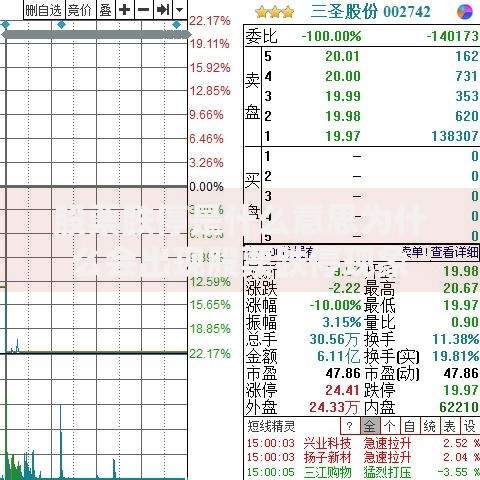Open the 查看详细 link

pyautogui.click(x=454, y=252)
